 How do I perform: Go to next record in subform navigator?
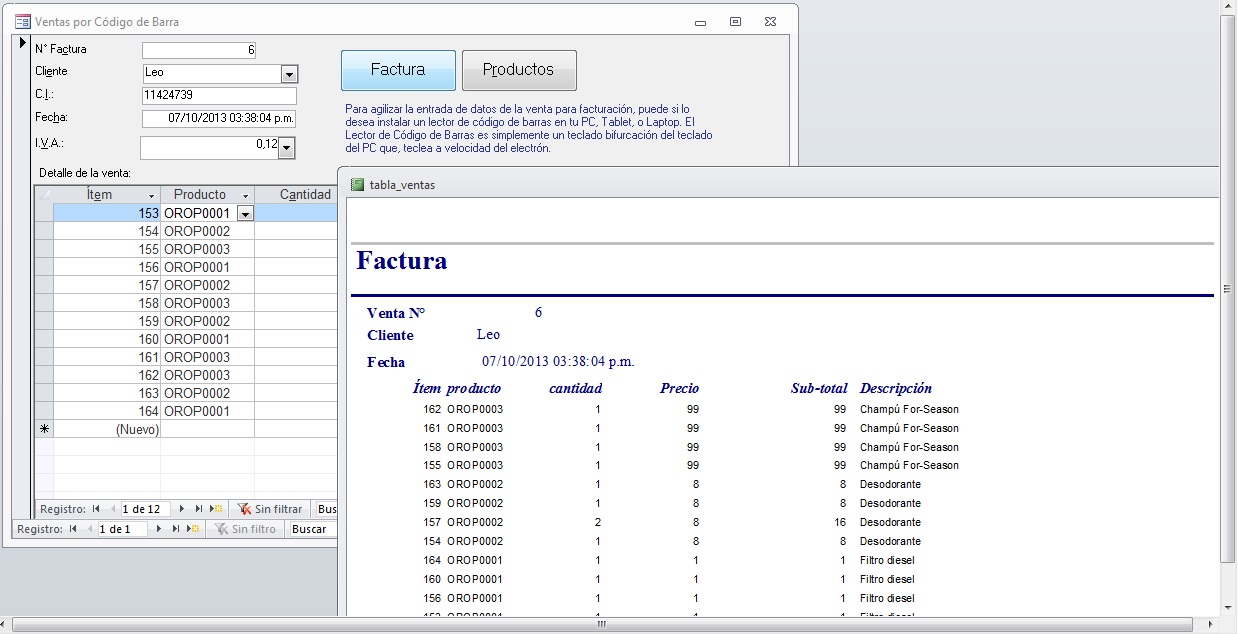(x=182, y=509)
